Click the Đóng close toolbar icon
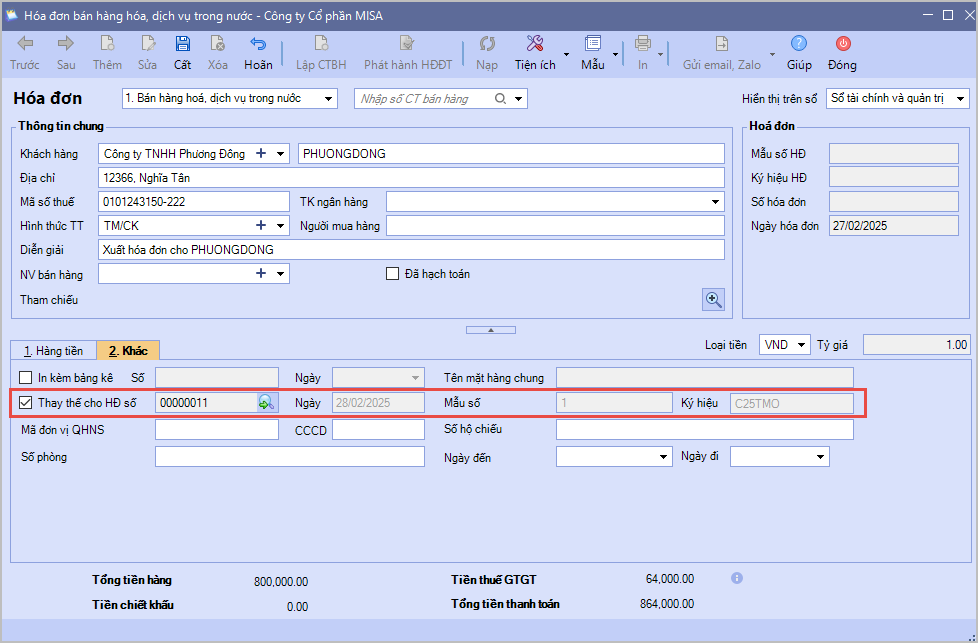The height and width of the screenshot is (643, 978). (842, 44)
